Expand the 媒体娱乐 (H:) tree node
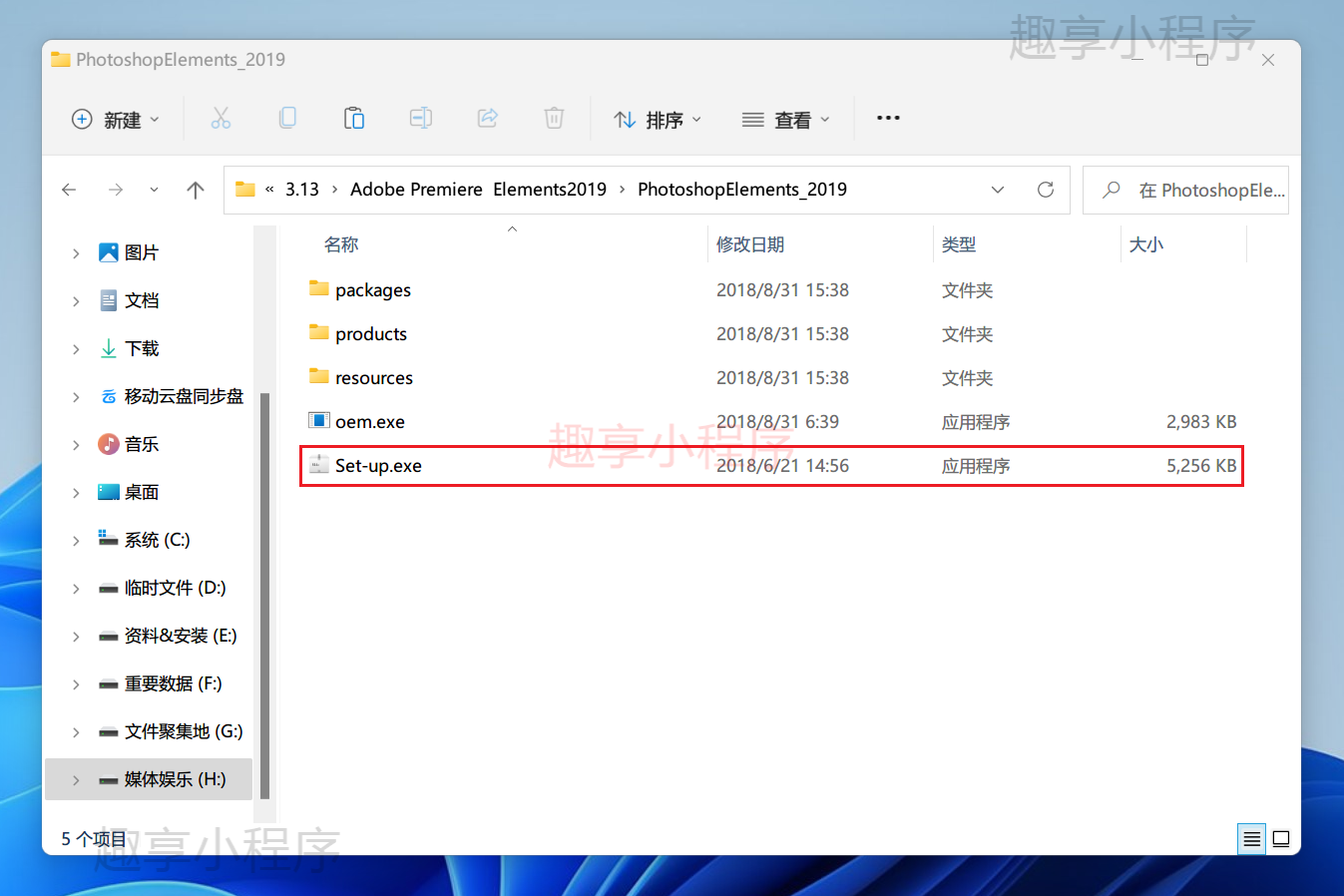 (x=76, y=780)
